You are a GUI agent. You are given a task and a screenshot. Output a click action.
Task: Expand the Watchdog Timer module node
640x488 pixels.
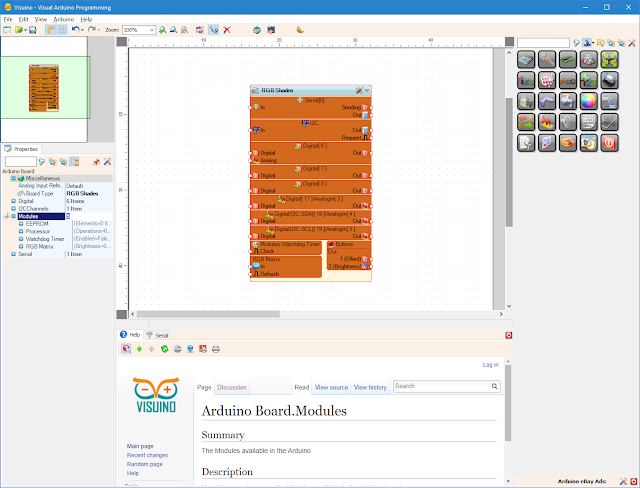tap(21, 239)
